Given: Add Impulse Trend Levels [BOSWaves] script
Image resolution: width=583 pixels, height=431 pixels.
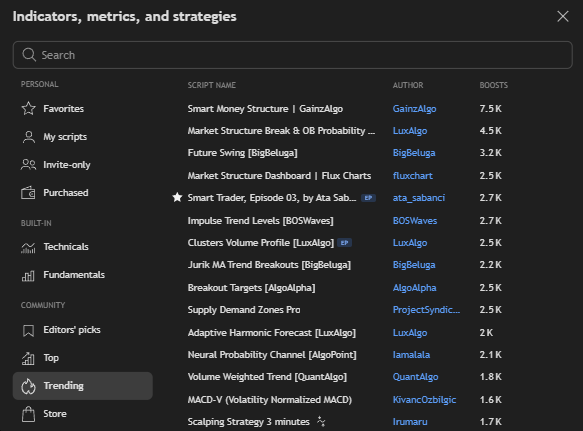Looking at the screenshot, I should click(x=260, y=221).
